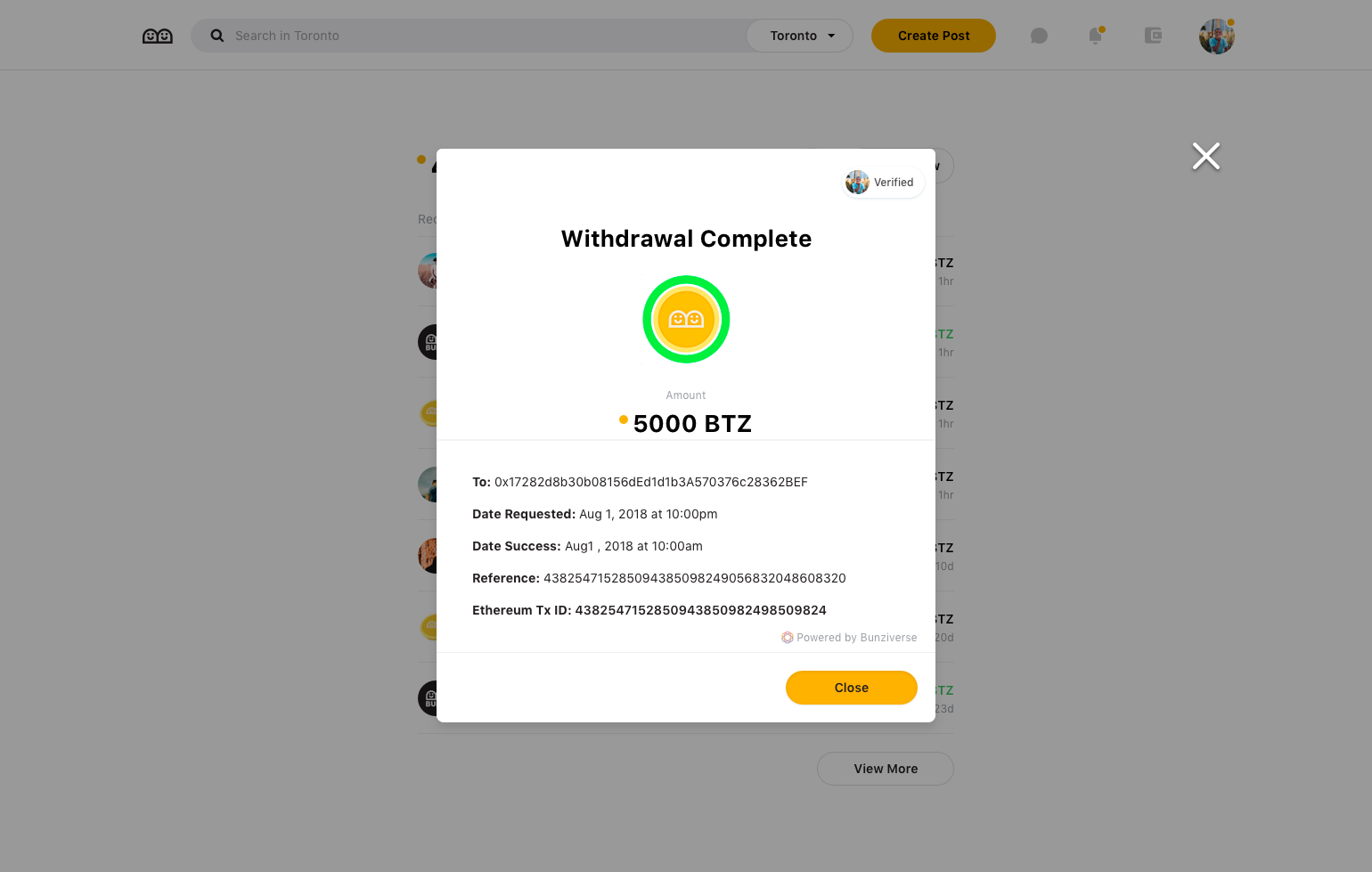1372x872 pixels.
Task: Click the Toronto dropdown arrow
Action: click(x=831, y=36)
